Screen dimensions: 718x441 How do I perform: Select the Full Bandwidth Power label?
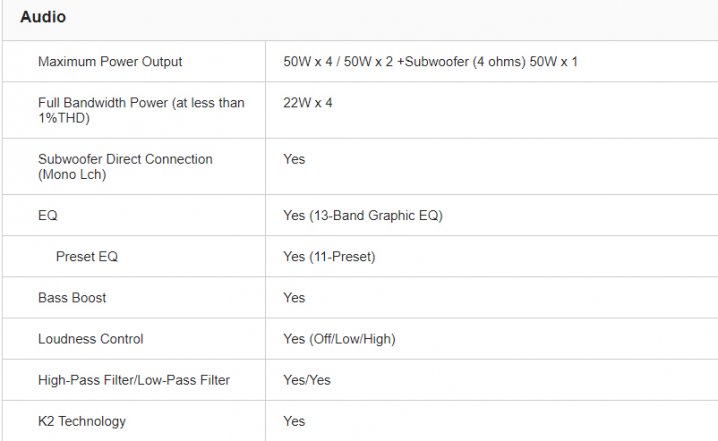[x=141, y=103]
